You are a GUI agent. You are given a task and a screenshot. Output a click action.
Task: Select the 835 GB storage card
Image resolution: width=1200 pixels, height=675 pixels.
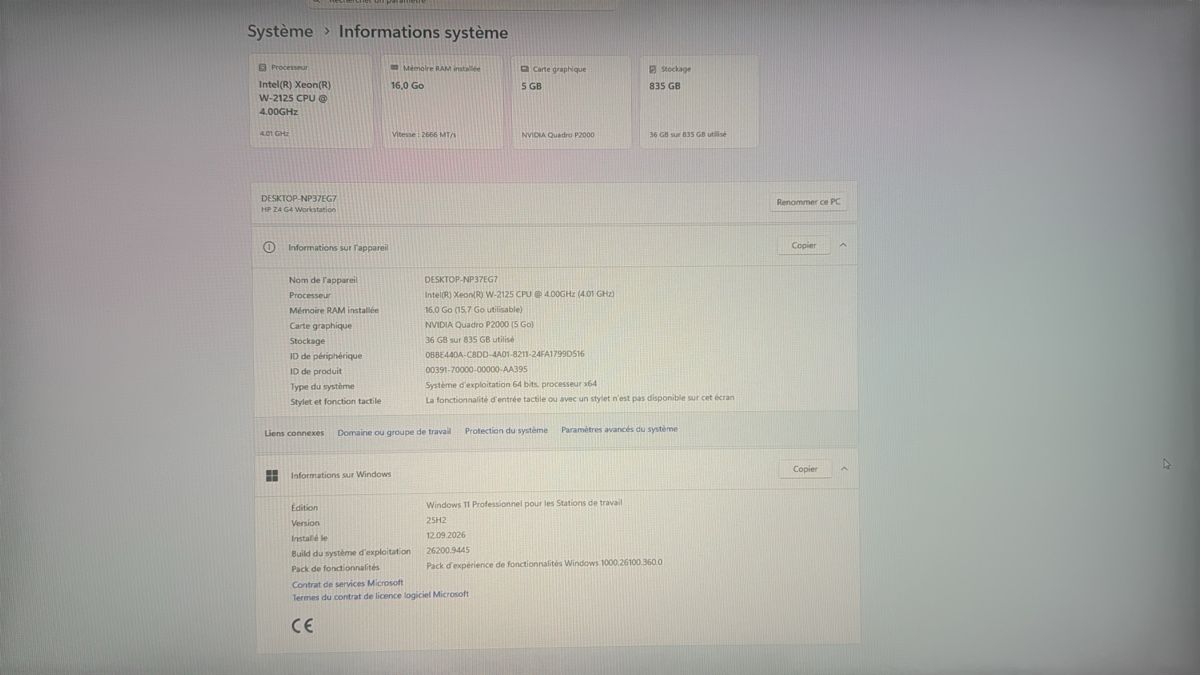pos(699,102)
